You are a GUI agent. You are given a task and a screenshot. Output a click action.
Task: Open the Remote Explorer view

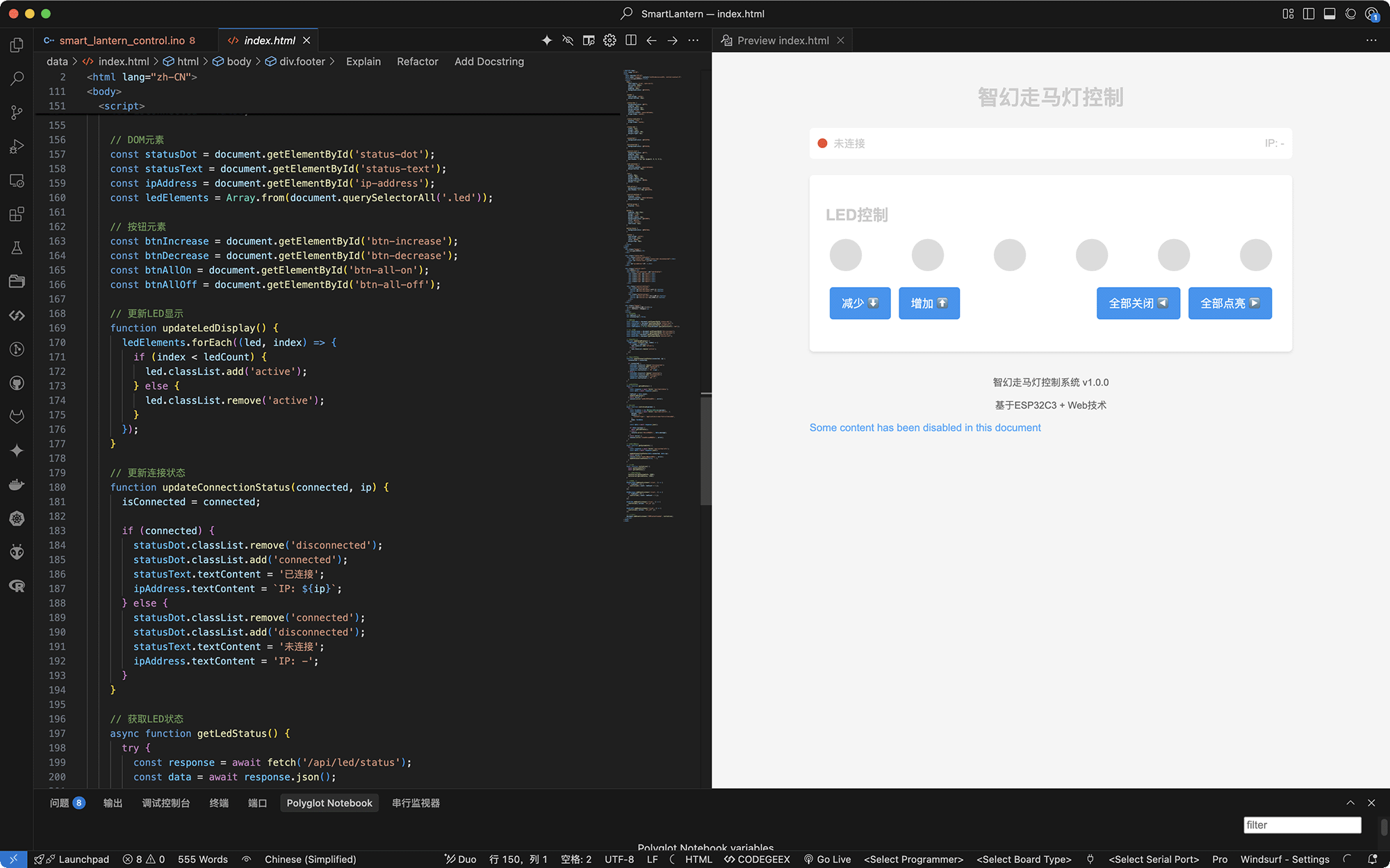coord(17,181)
